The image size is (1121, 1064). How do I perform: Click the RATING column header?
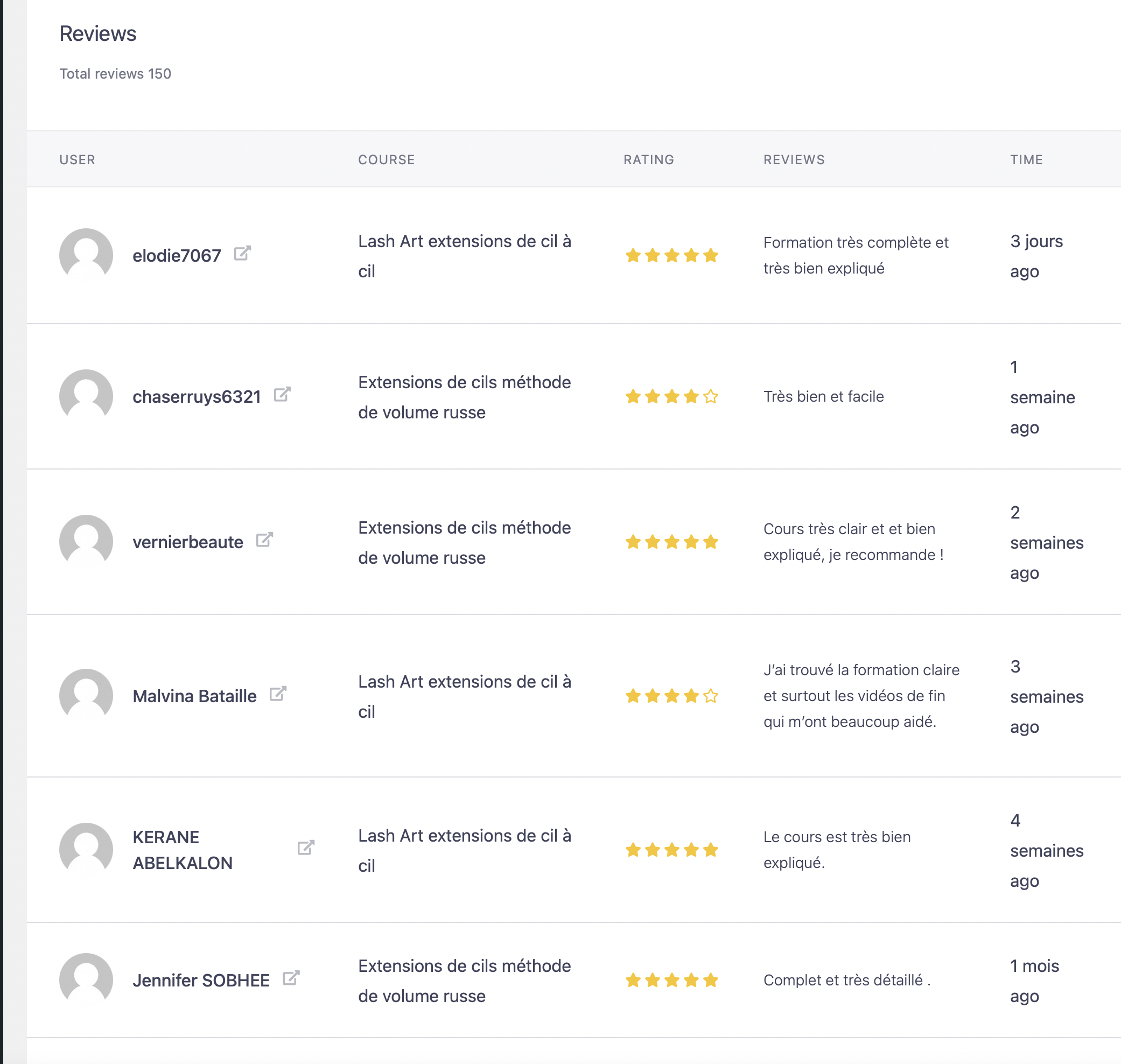click(649, 160)
